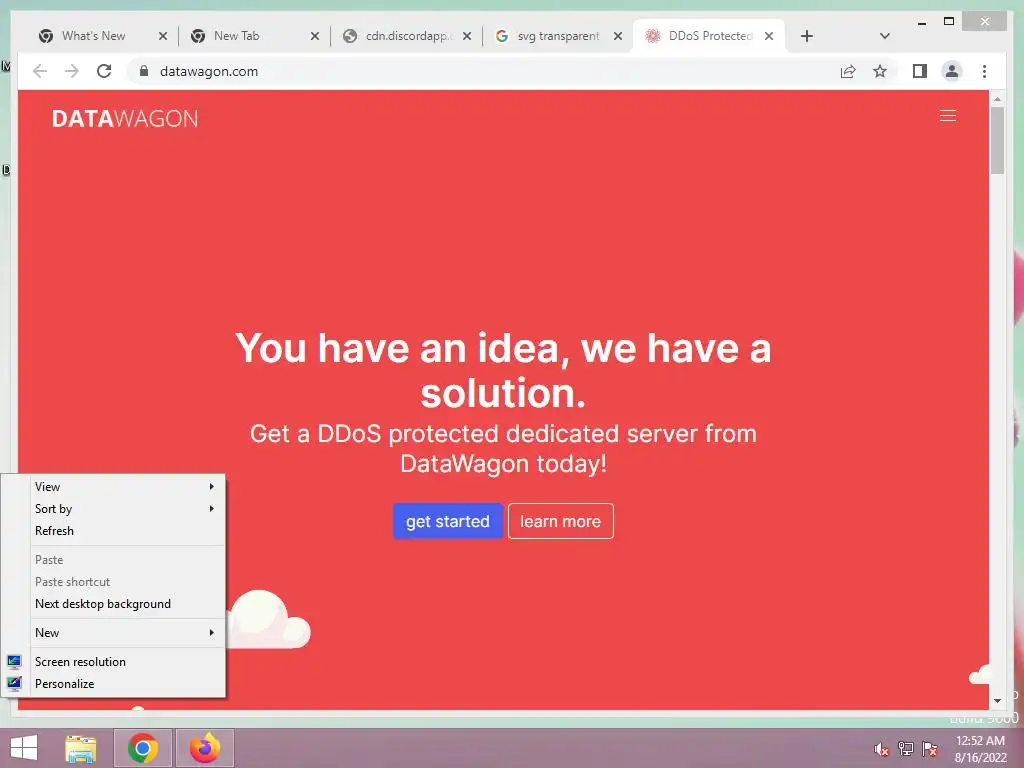Open Firefox from taskbar
1024x768 pixels.
click(x=205, y=748)
